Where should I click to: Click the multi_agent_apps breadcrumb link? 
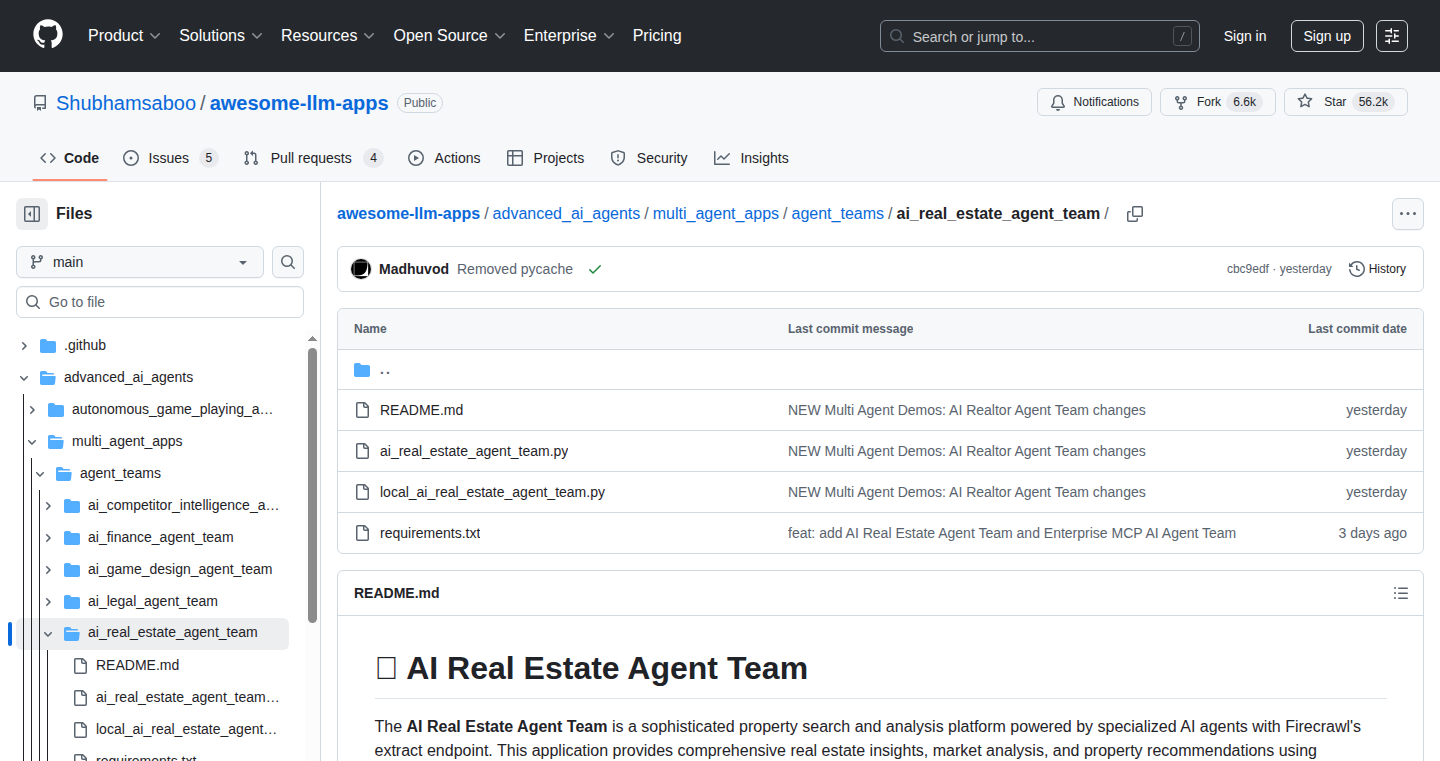click(716, 213)
